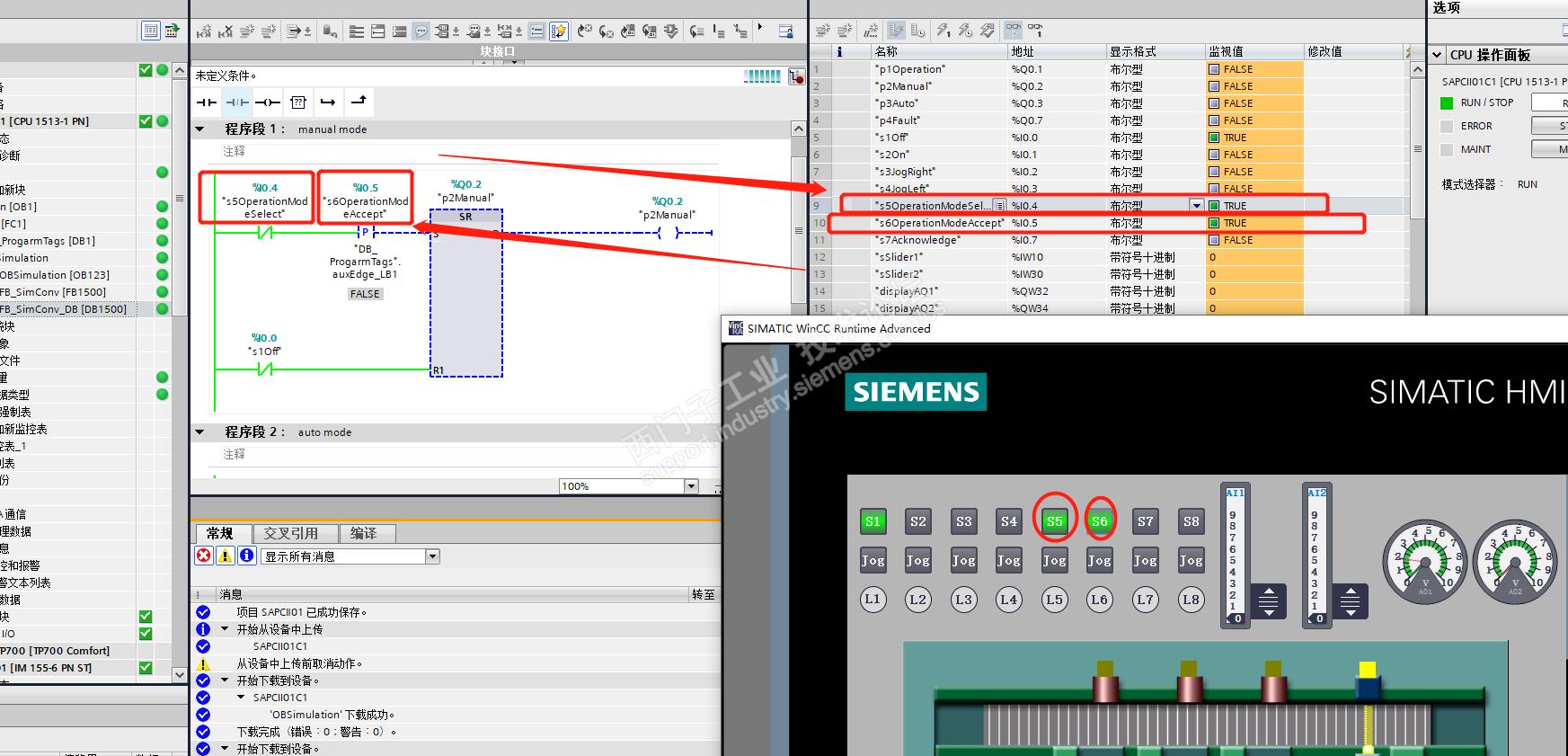Click the 显示格式 column header
The height and width of the screenshot is (756, 1568).
1155,52
